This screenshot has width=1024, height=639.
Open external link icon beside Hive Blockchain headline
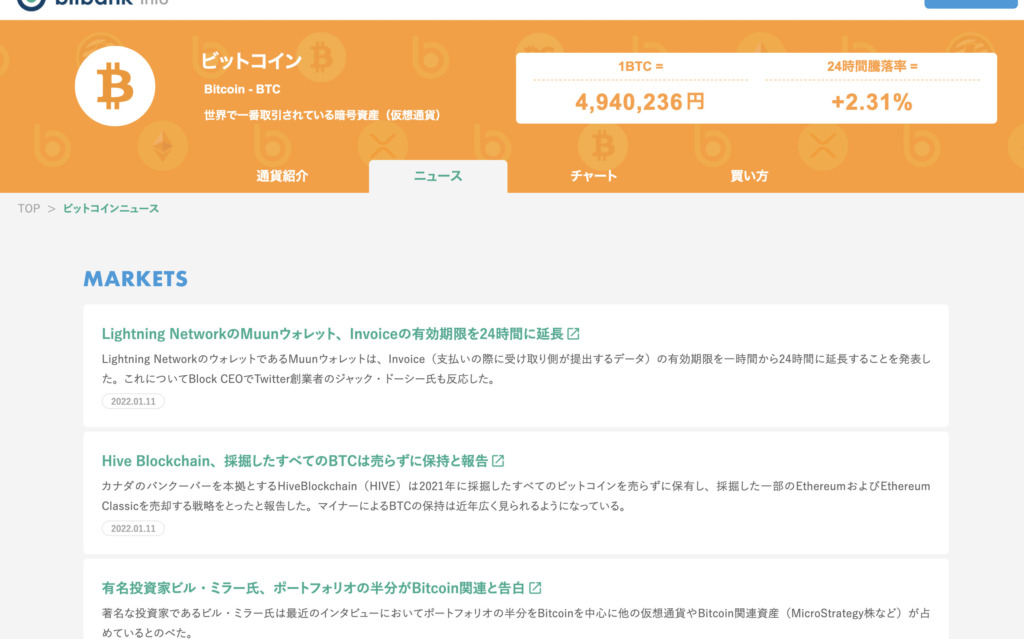tap(498, 461)
